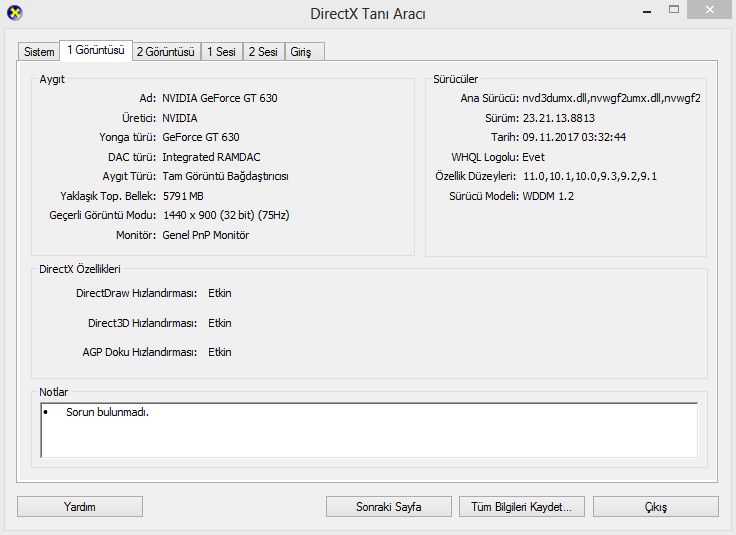Click the 'Geçerli Görüntü Modu:' label
This screenshot has height=535, width=736.
[x=103, y=215]
